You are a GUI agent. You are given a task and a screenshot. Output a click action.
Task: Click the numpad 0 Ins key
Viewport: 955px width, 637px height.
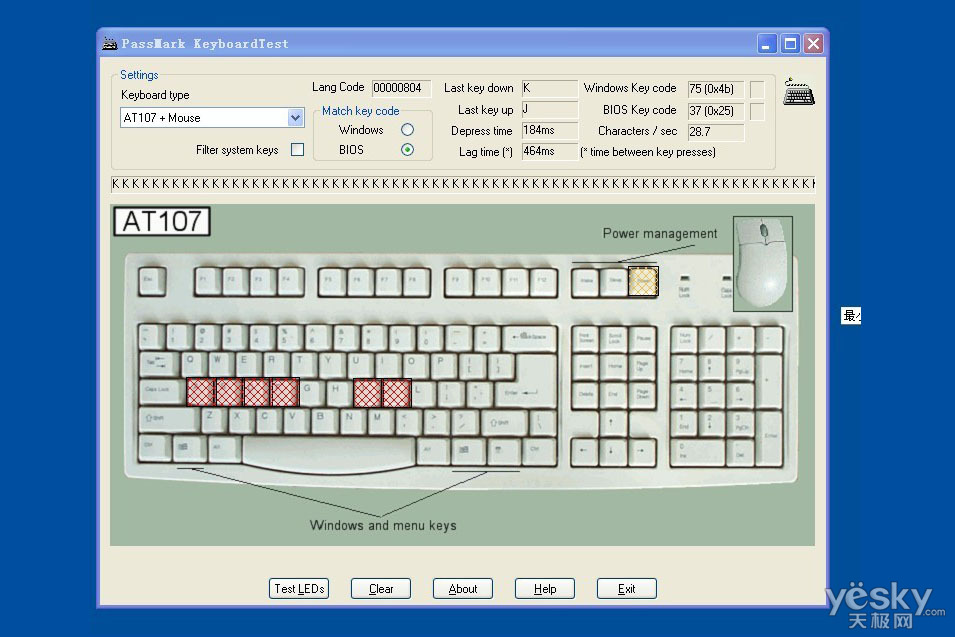pyautogui.click(x=698, y=452)
